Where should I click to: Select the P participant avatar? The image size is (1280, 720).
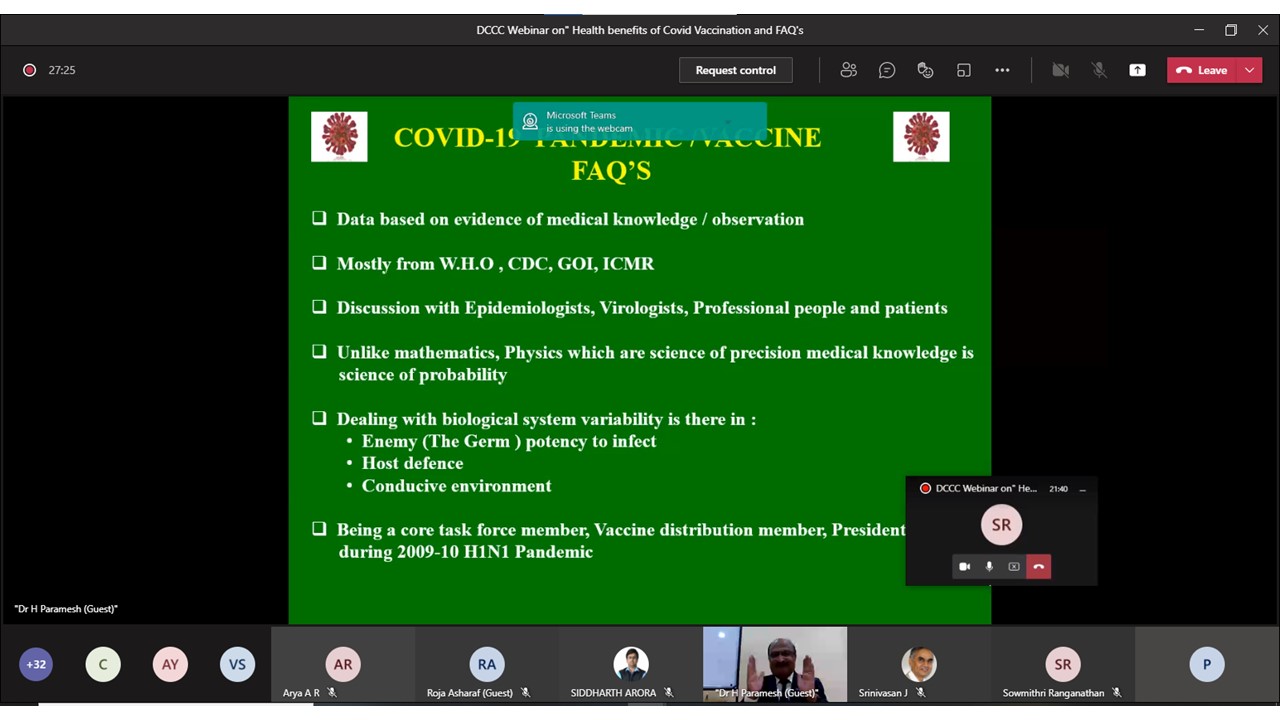click(1207, 664)
